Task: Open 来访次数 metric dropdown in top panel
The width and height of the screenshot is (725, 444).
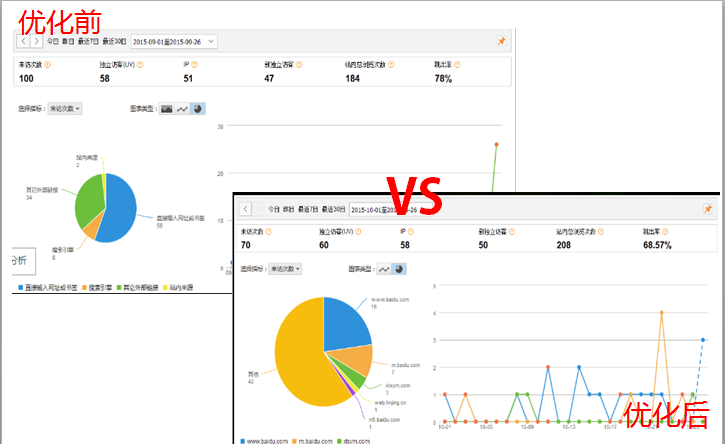Action: pyautogui.click(x=65, y=108)
